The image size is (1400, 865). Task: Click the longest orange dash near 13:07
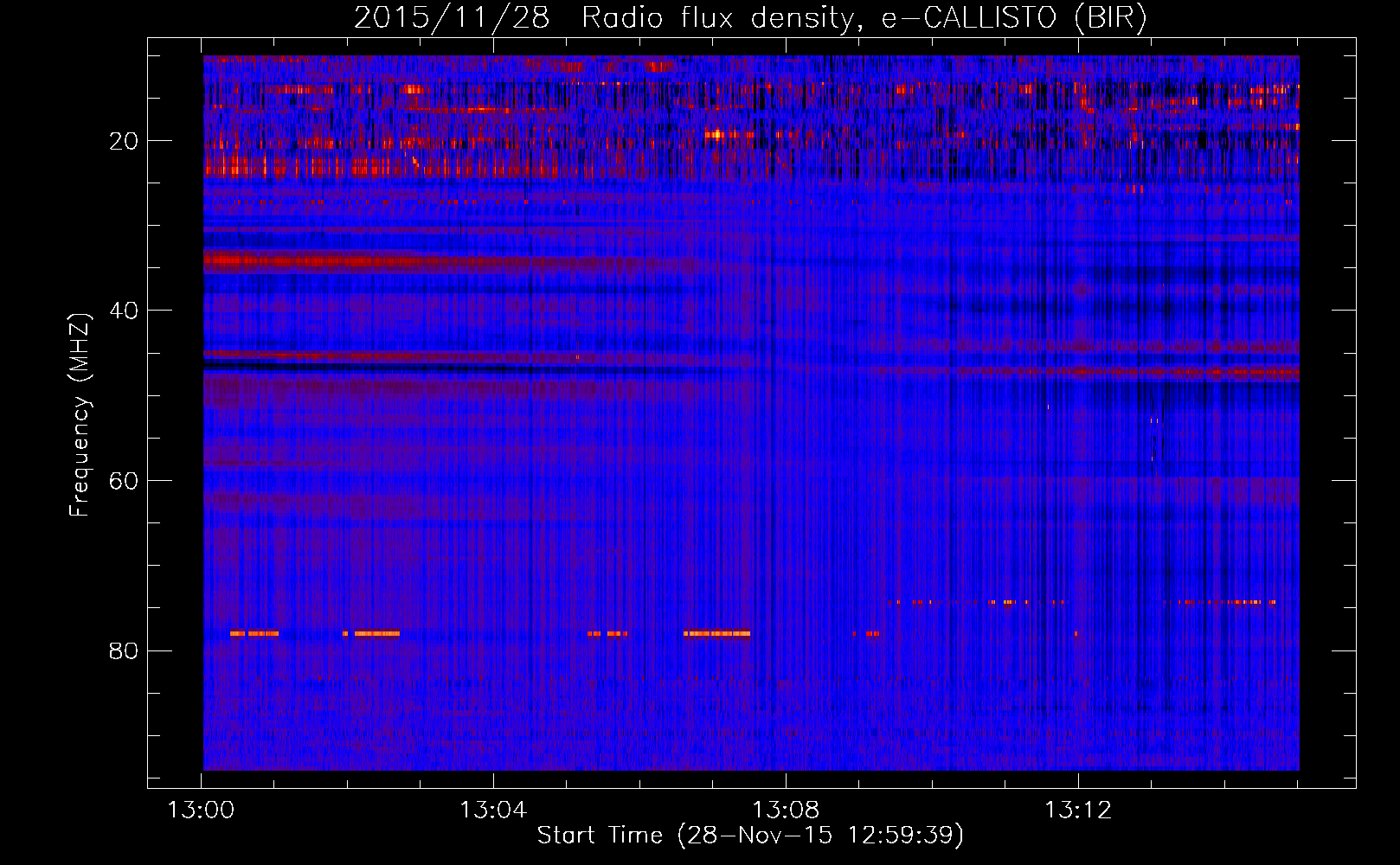click(x=716, y=634)
